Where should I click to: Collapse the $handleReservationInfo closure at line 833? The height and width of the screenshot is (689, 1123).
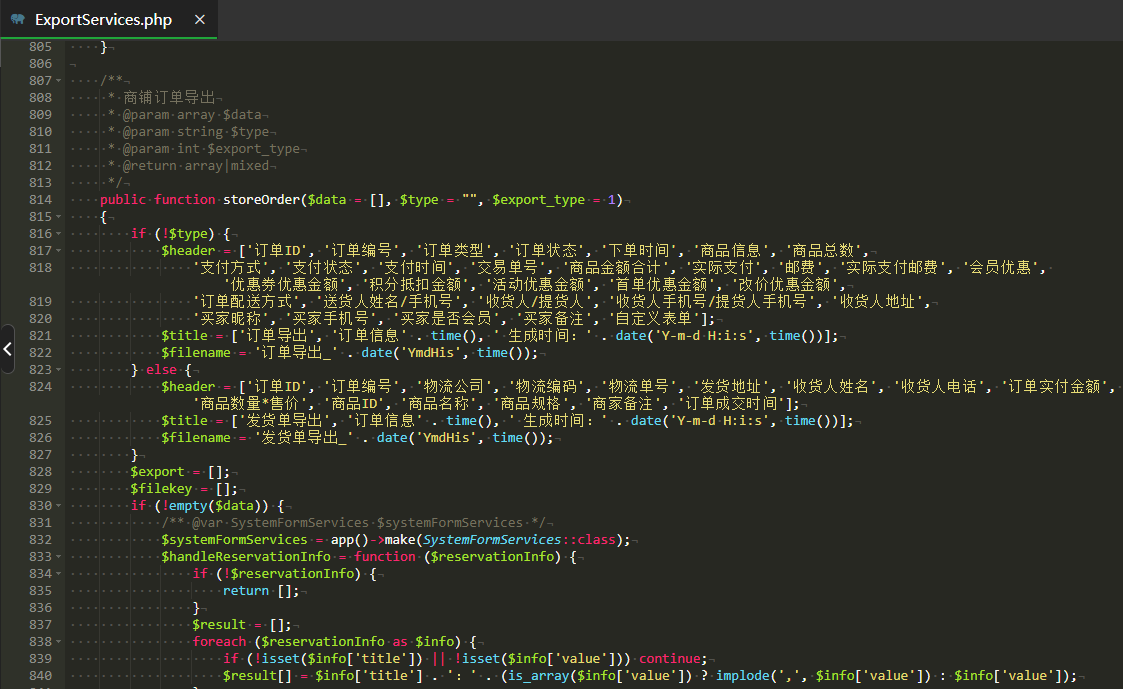pyautogui.click(x=59, y=557)
